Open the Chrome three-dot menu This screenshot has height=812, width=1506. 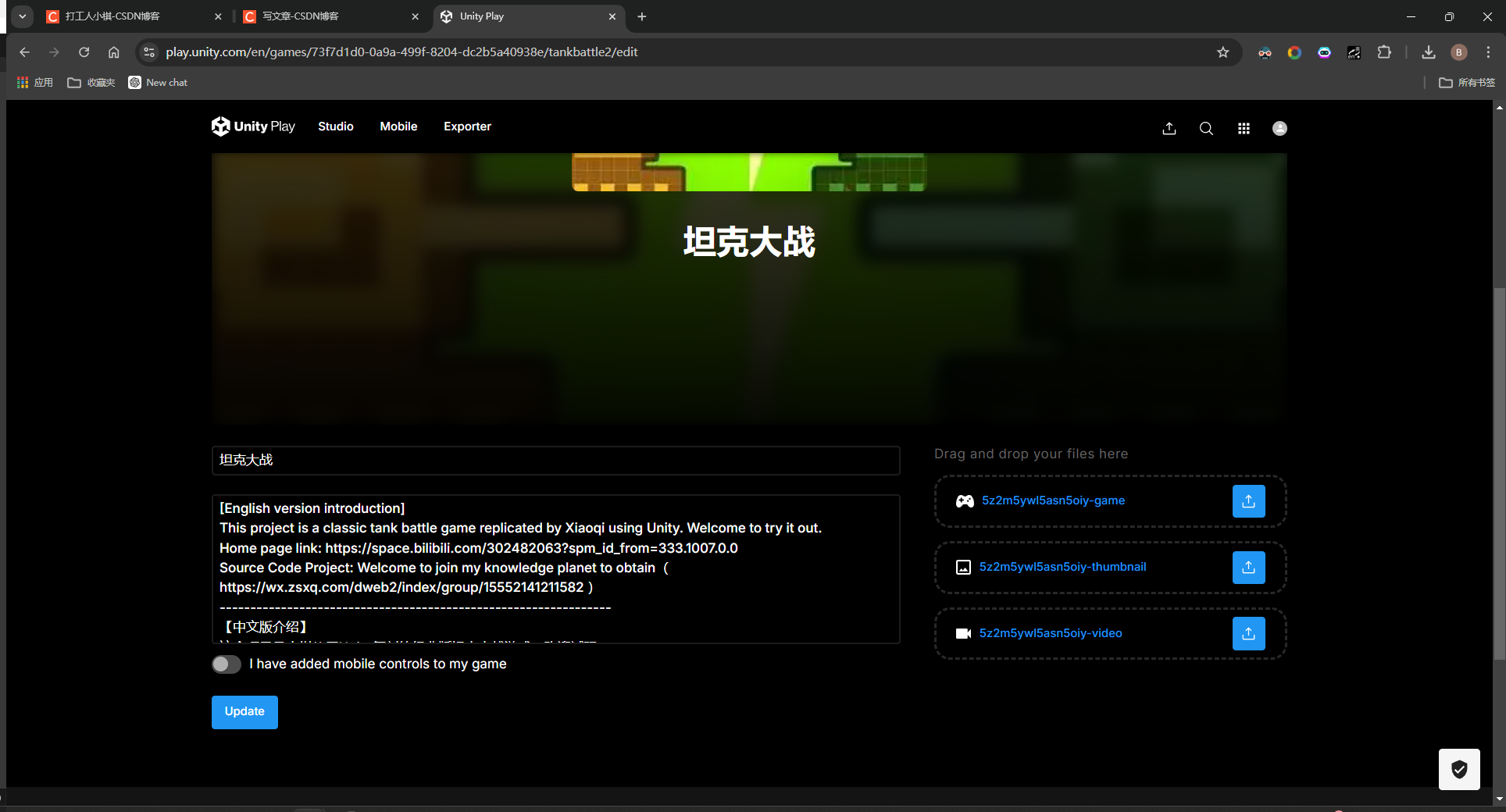pyautogui.click(x=1488, y=52)
